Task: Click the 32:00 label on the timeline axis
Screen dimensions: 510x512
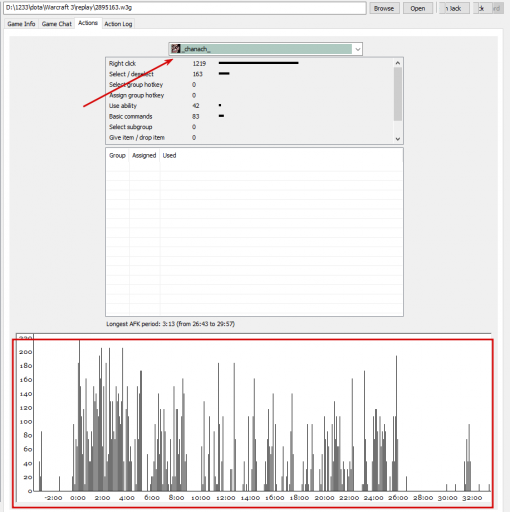Action: [x=472, y=498]
